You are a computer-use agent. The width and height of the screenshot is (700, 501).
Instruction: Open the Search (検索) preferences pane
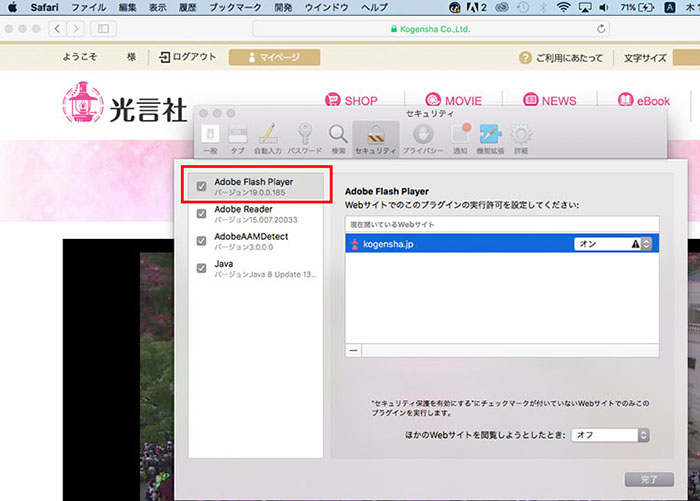click(x=338, y=139)
